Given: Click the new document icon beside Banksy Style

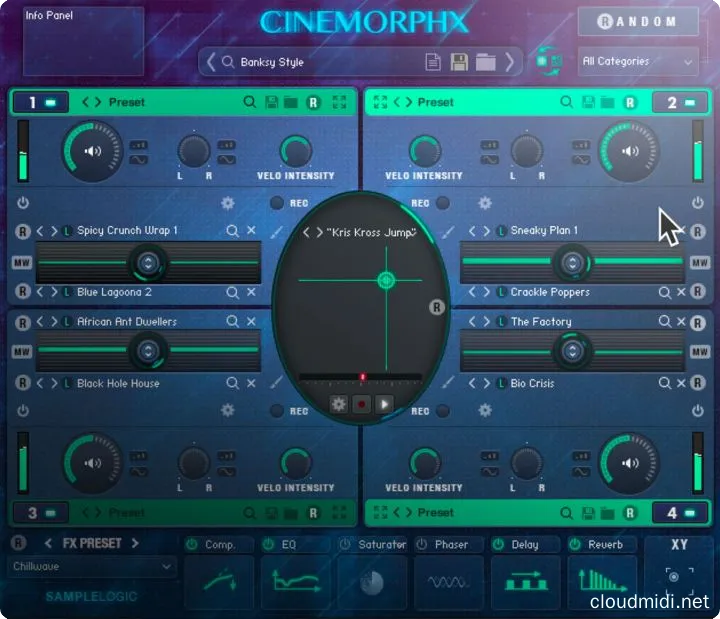Looking at the screenshot, I should (433, 62).
